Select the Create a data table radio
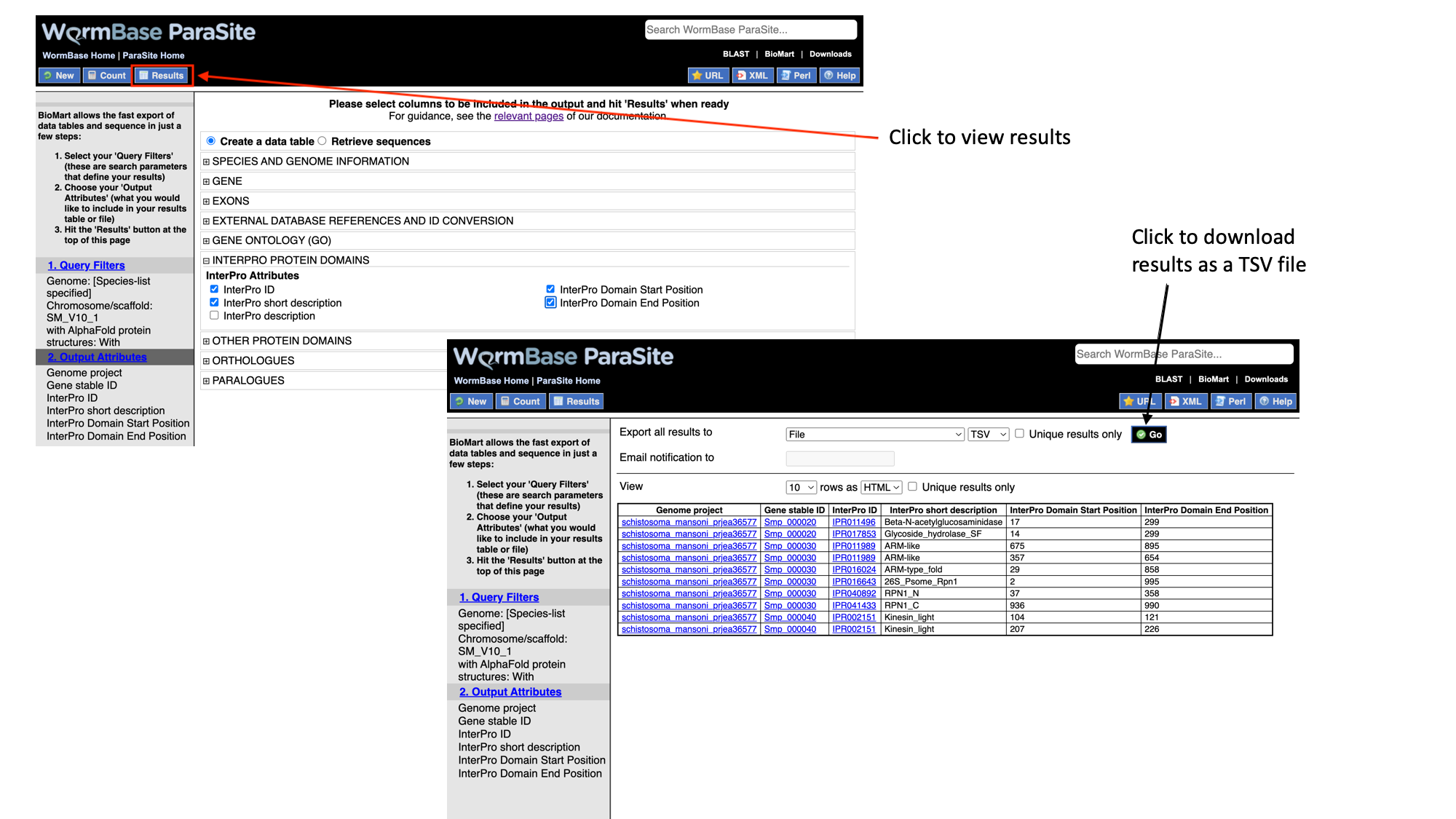 [x=211, y=141]
